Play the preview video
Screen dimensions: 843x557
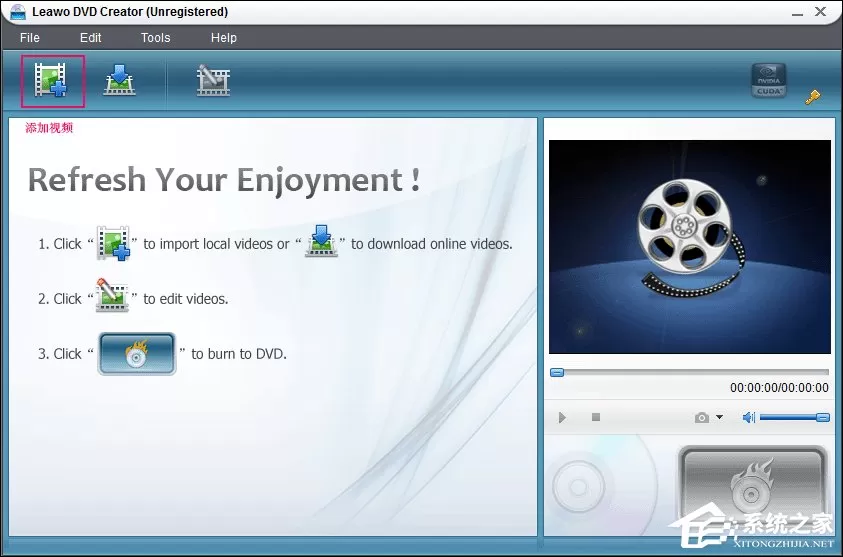562,418
